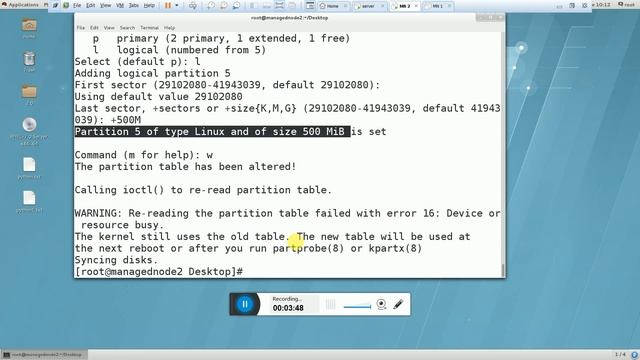Click the recorder pencil annotate icon

pyautogui.click(x=398, y=304)
